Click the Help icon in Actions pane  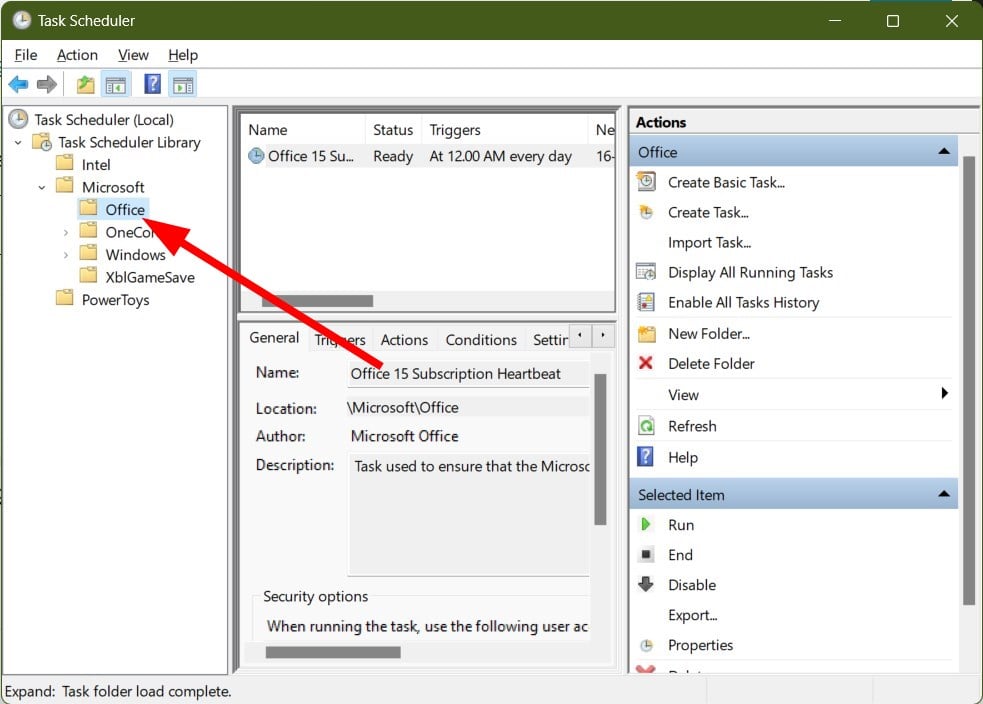coord(646,456)
